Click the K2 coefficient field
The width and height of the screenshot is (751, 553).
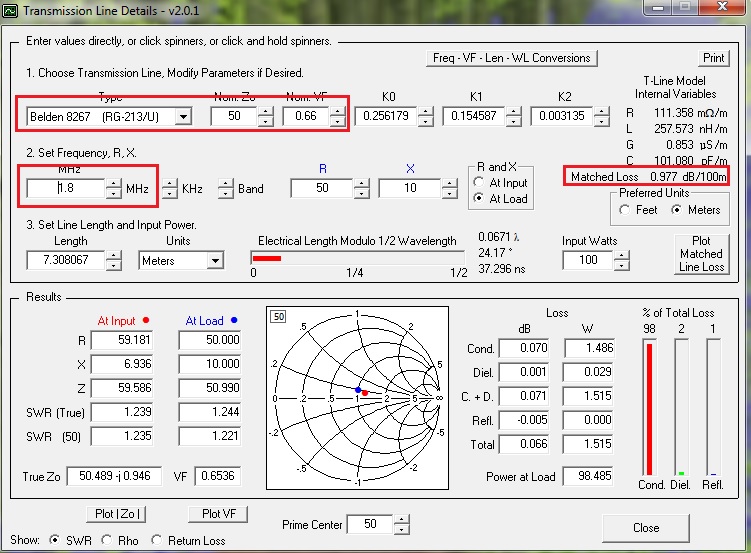(562, 116)
